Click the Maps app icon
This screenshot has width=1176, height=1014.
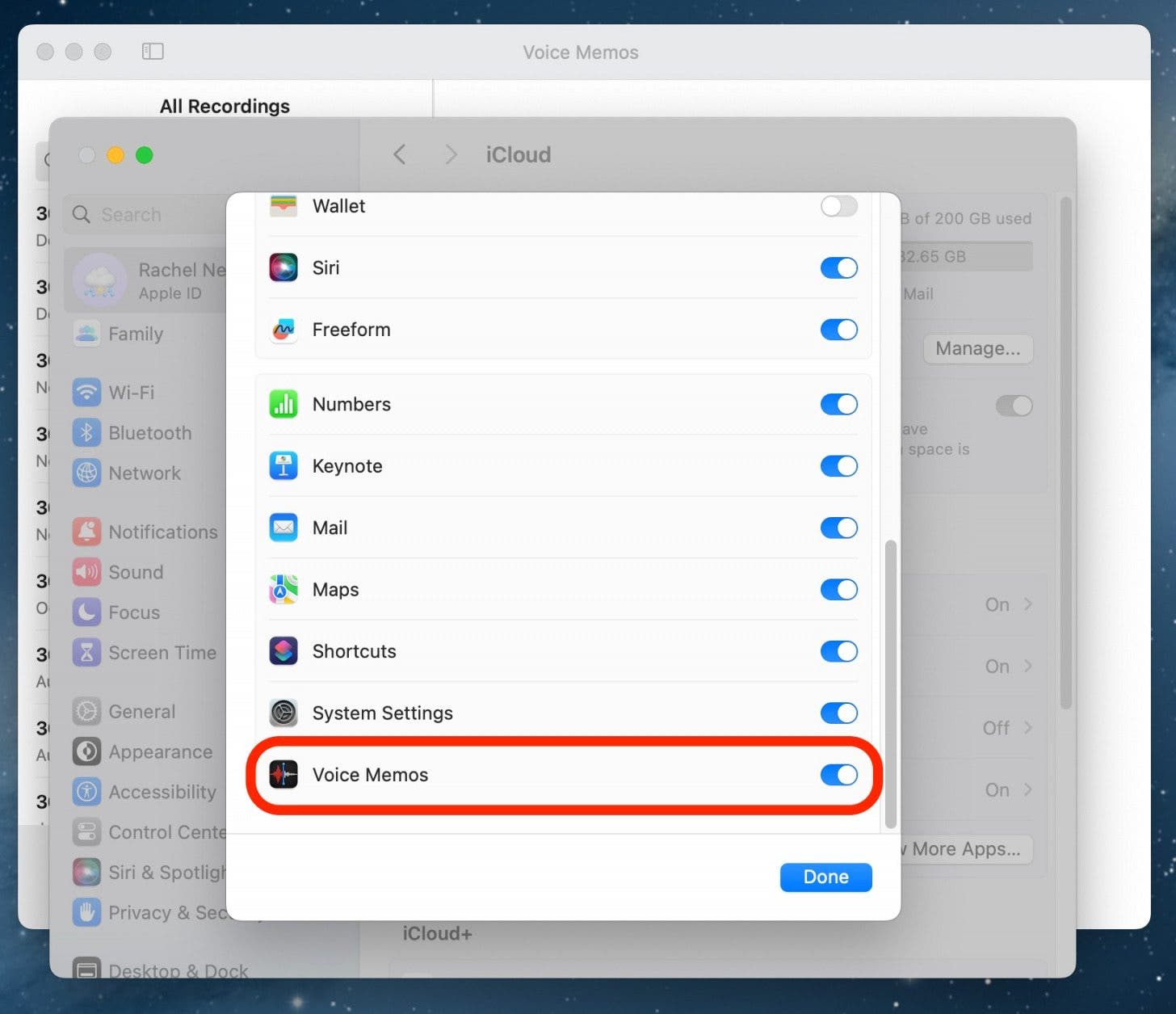pos(283,590)
